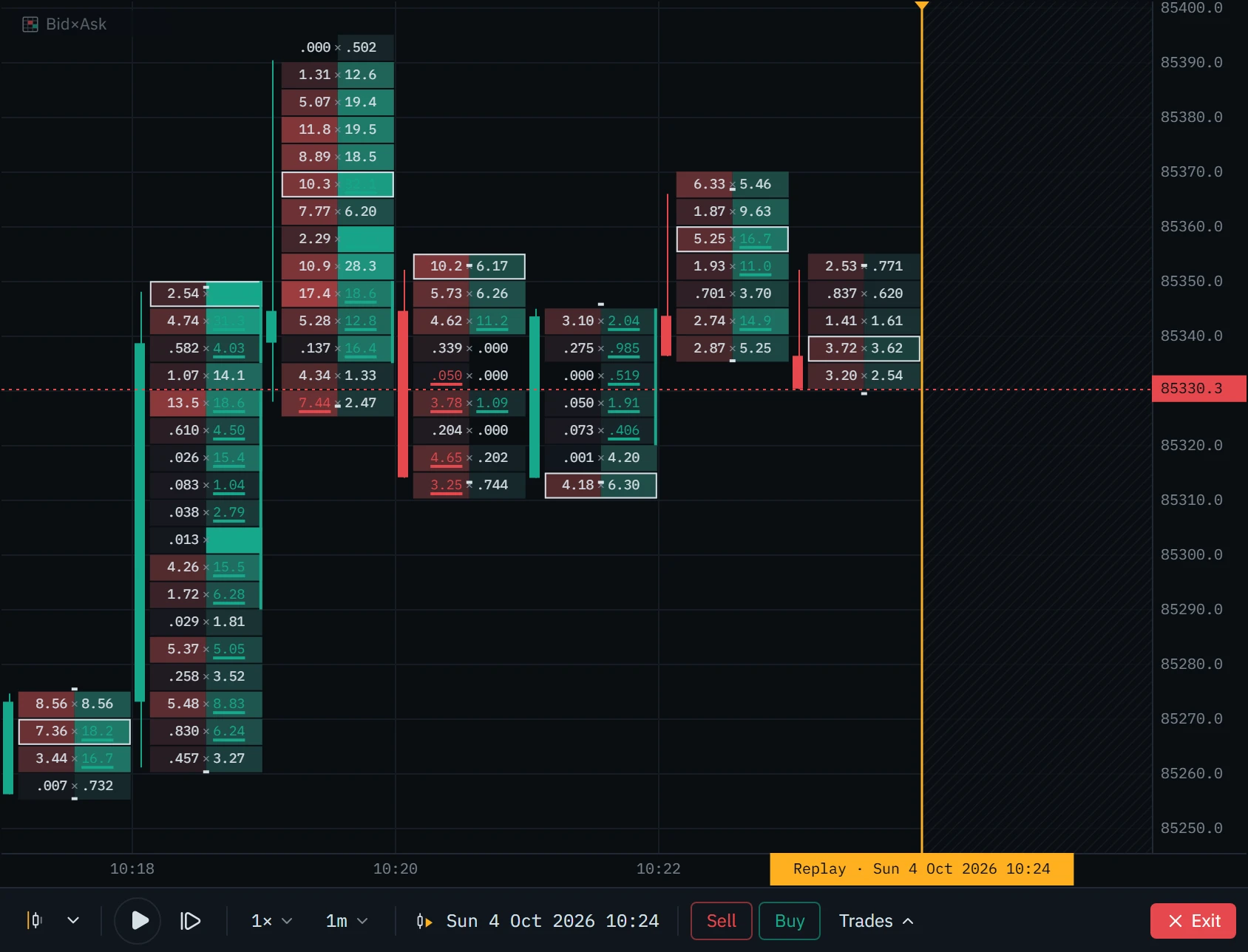Viewport: 1248px width, 952px height.
Task: Click the cell .007 × .732
Action: (74, 786)
